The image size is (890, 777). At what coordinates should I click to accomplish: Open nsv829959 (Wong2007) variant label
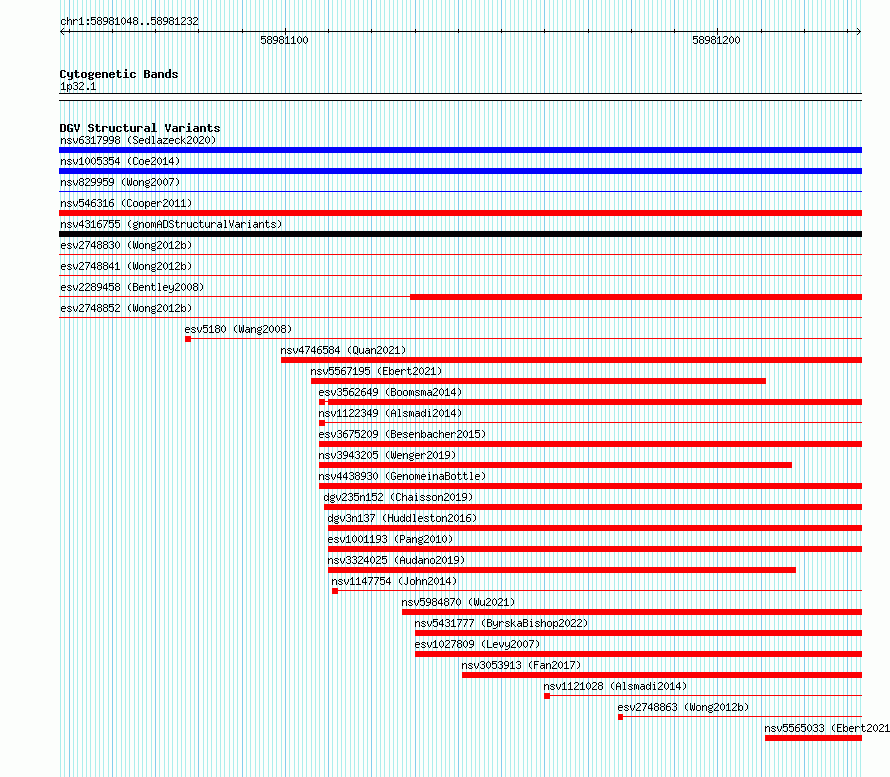(120, 182)
